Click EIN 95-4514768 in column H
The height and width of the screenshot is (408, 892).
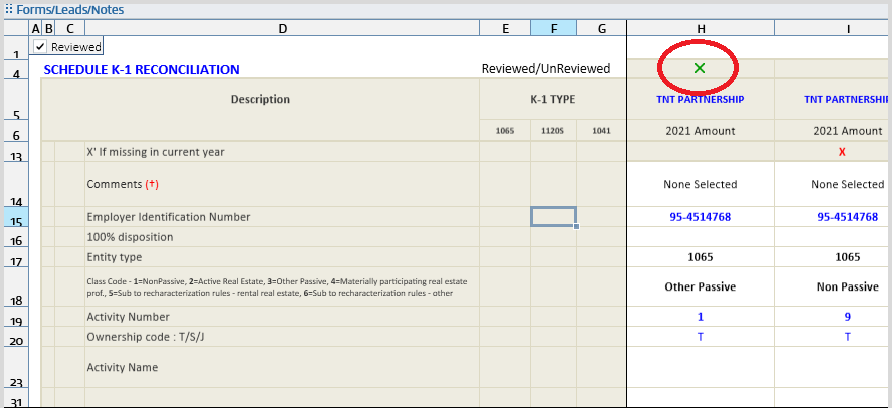[700, 217]
